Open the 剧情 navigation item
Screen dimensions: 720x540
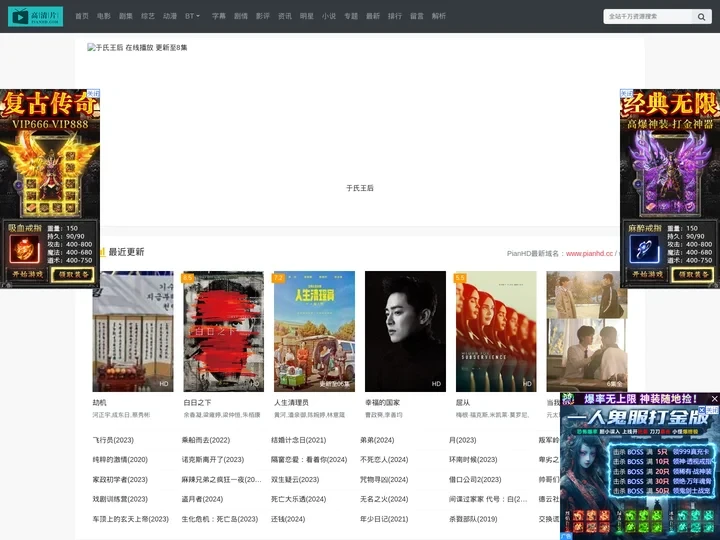pyautogui.click(x=241, y=16)
